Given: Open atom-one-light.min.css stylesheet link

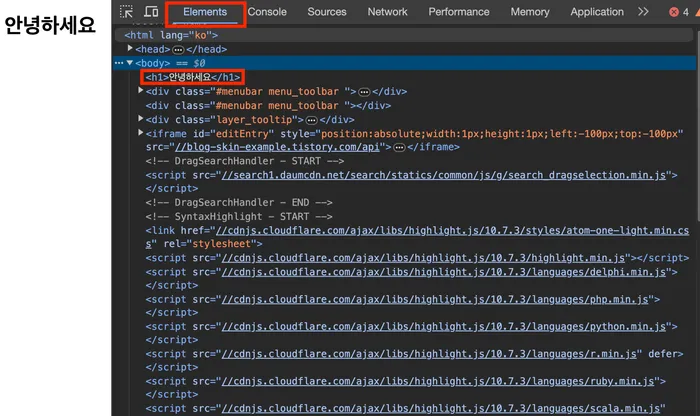Looking at the screenshot, I should pos(452,230).
